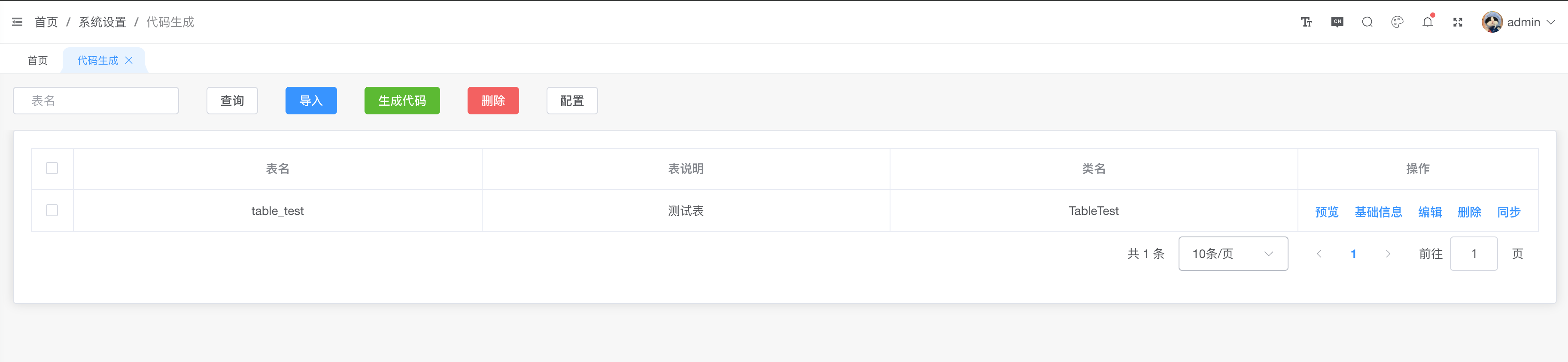
Task: Focus the 表名 search input field
Action: click(x=96, y=101)
